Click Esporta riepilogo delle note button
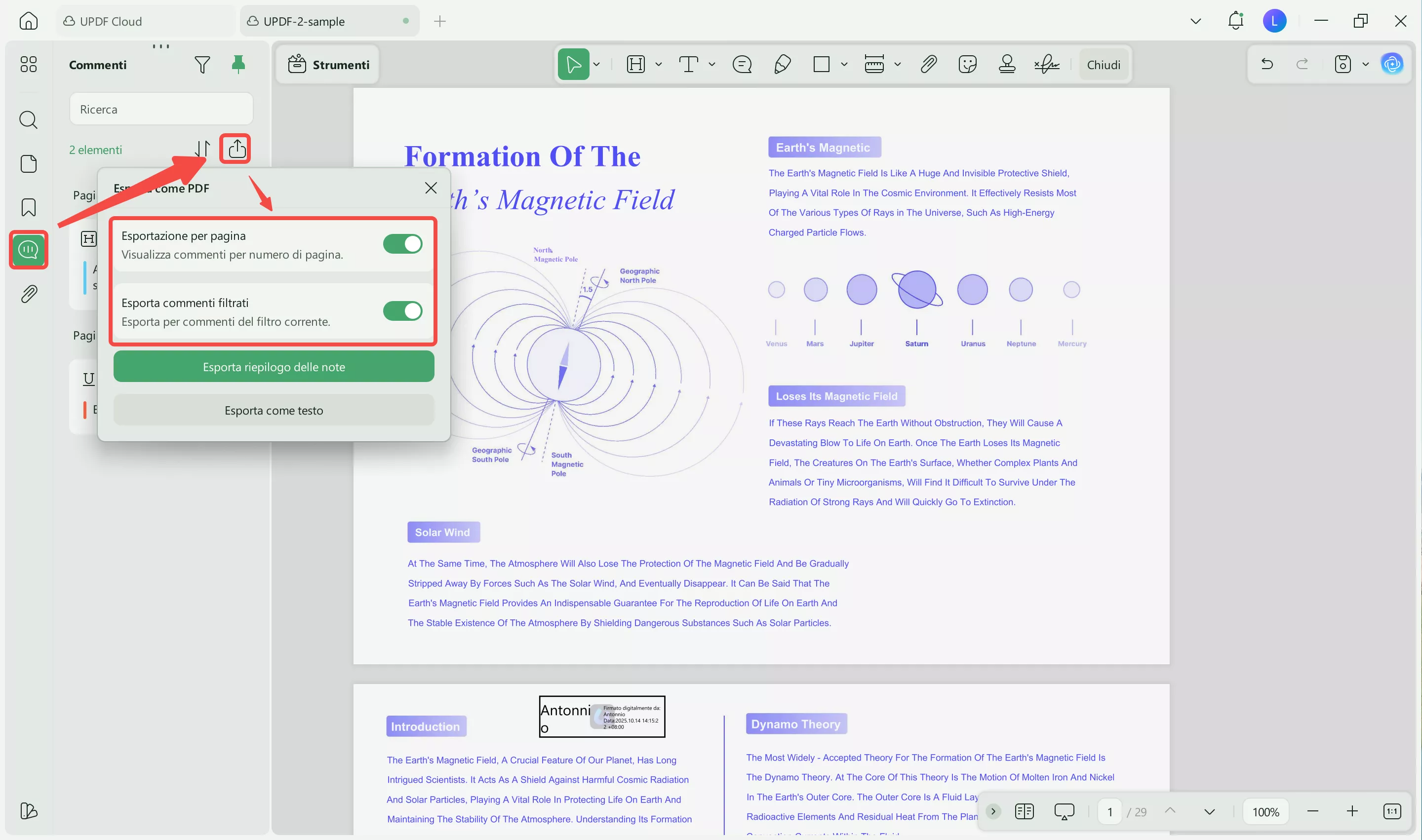 point(274,367)
